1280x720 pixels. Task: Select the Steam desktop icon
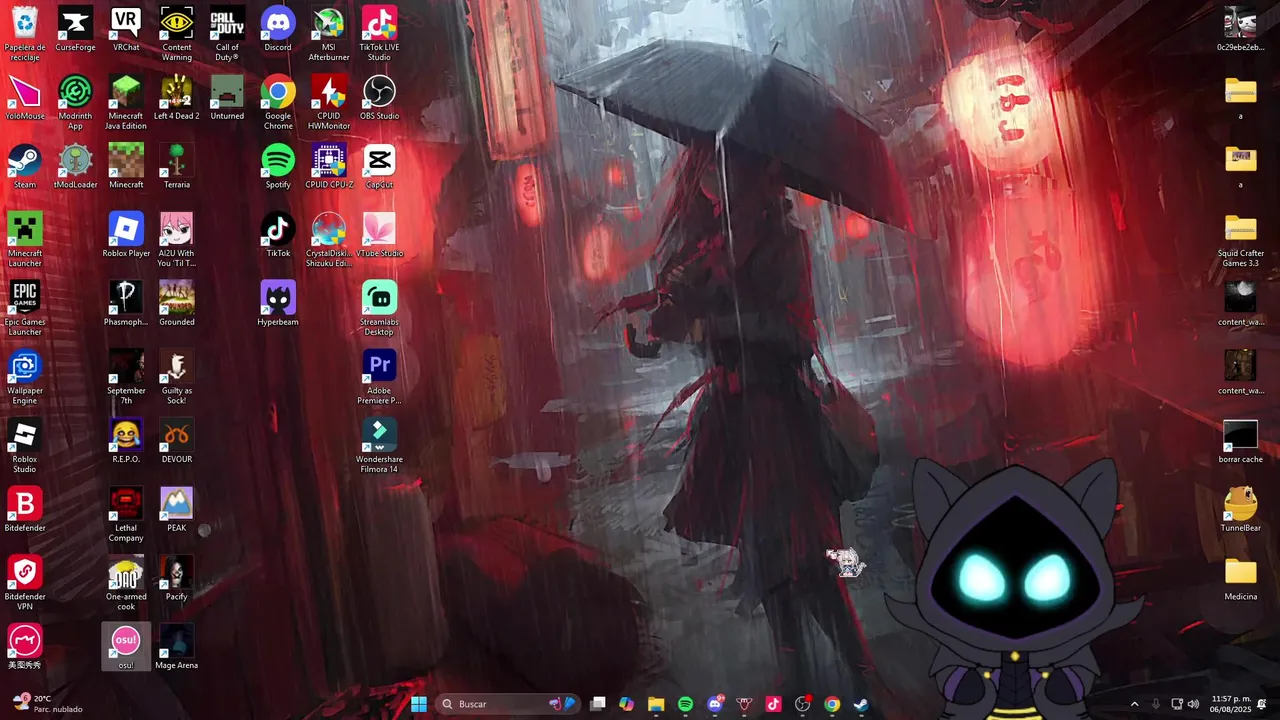(x=25, y=167)
